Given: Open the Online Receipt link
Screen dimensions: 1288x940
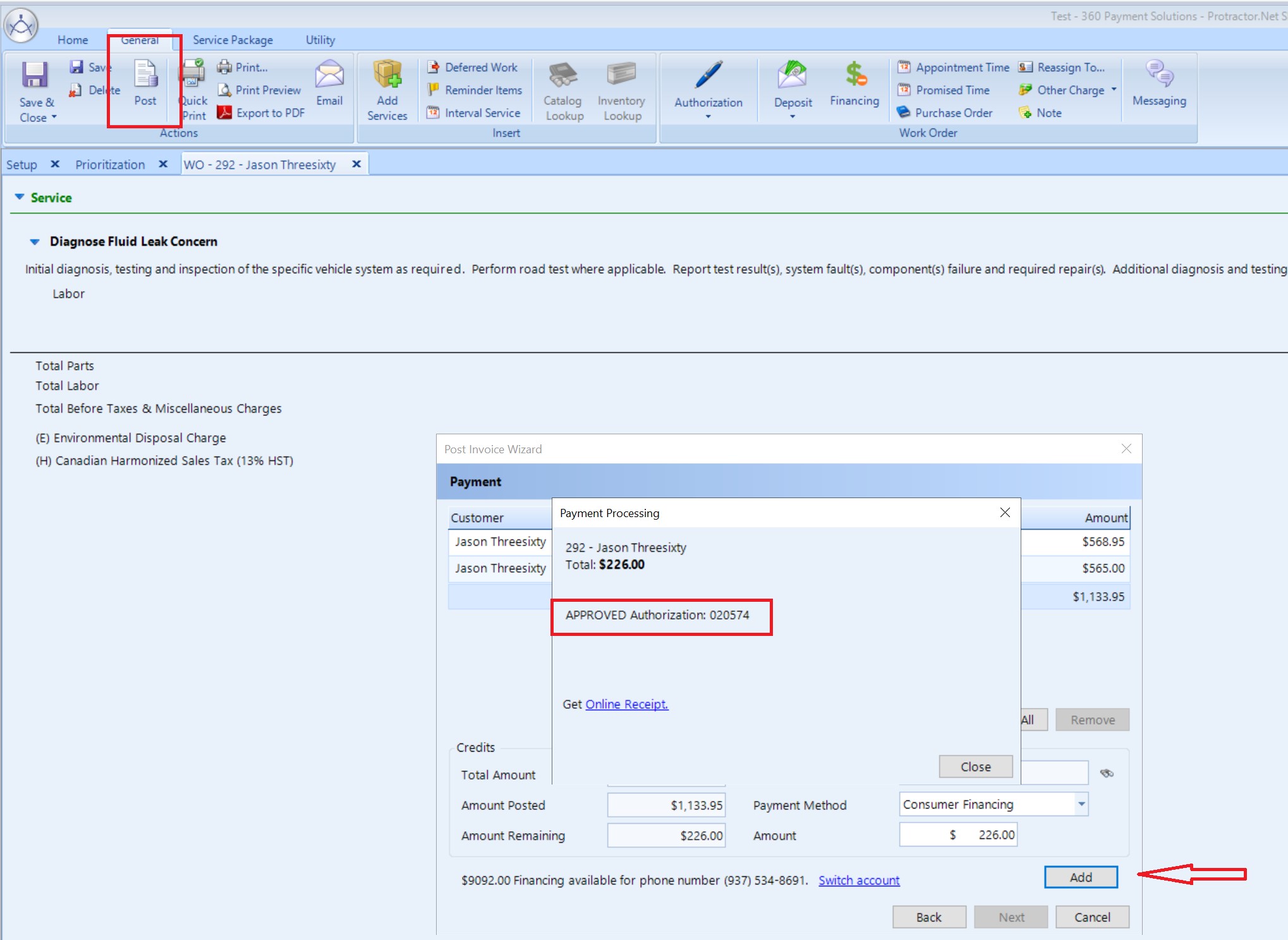Looking at the screenshot, I should pos(626,704).
